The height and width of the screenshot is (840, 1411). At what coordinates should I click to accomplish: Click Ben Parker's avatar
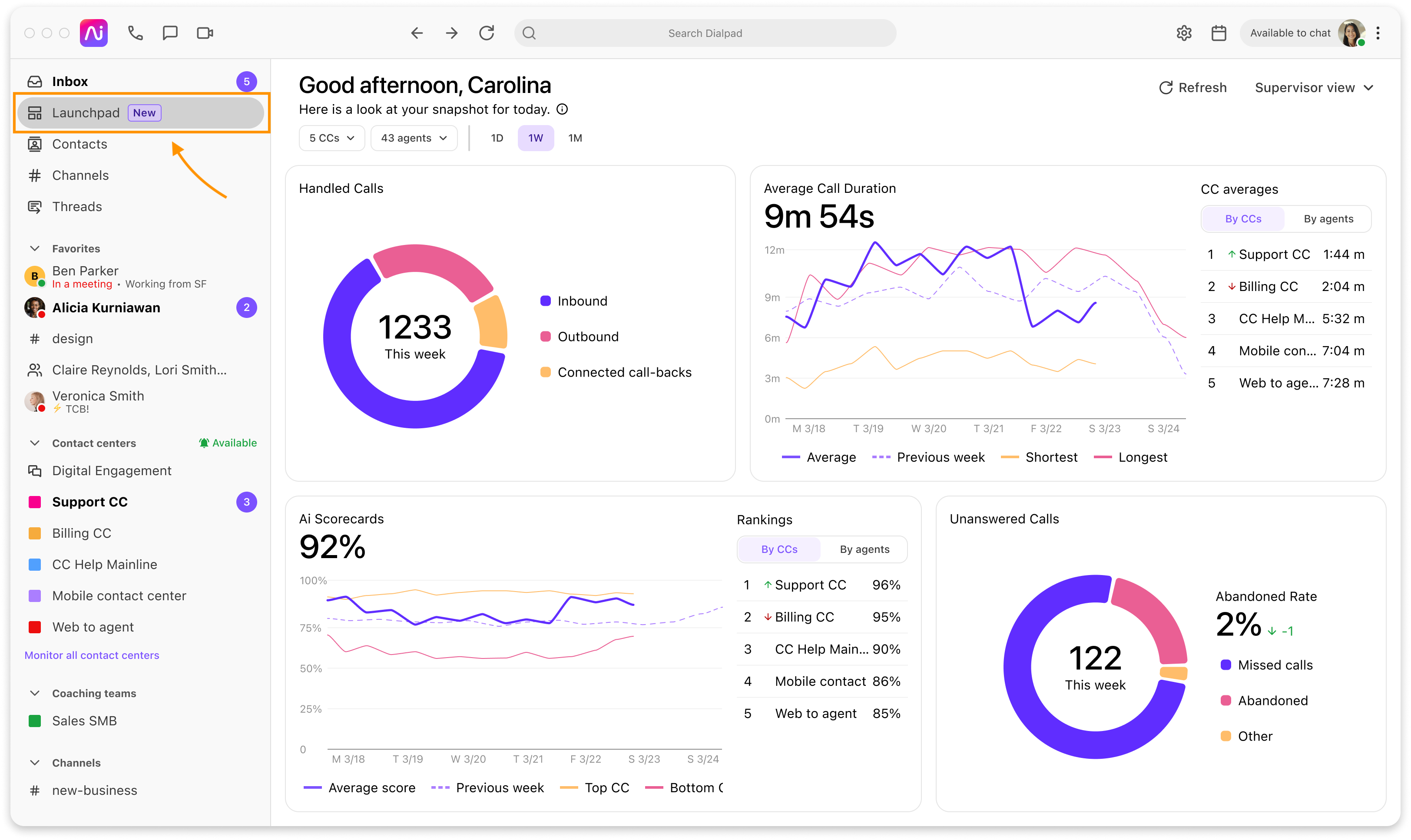35,276
